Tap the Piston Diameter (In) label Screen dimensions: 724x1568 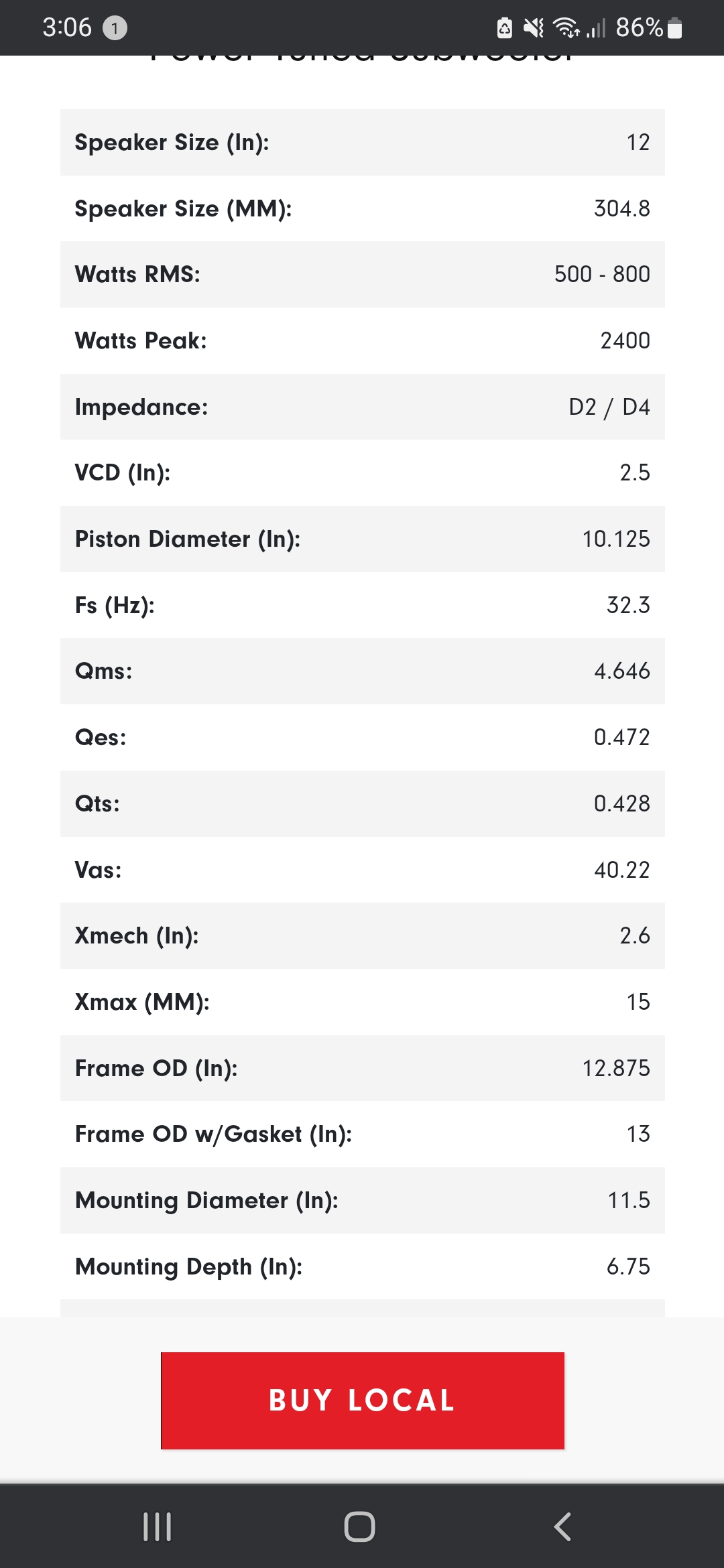187,539
